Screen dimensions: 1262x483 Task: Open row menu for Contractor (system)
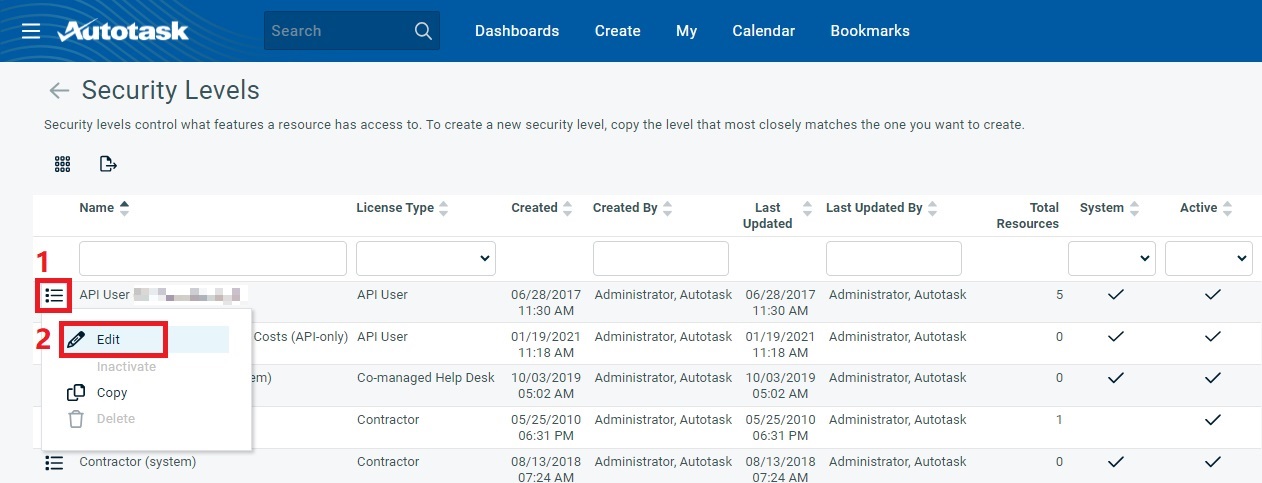click(54, 462)
